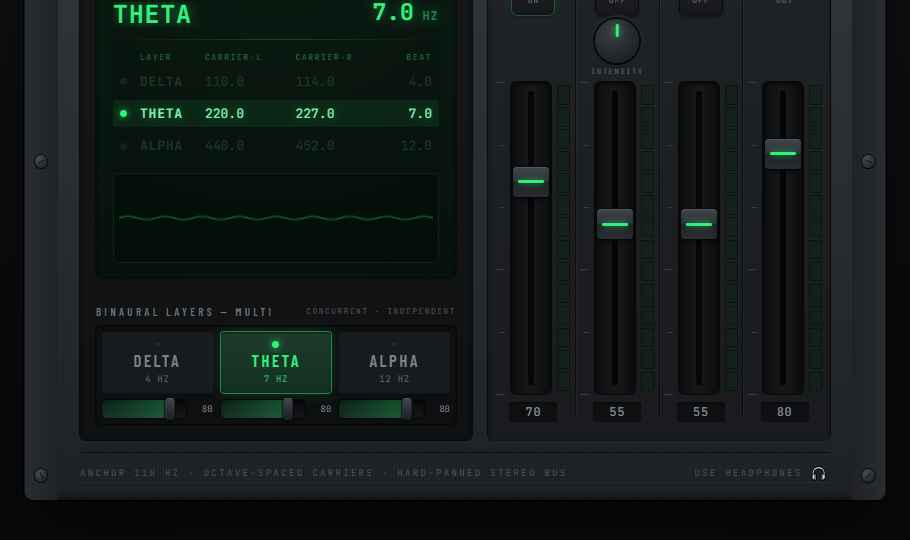Click the BEAT column header

[x=418, y=57]
